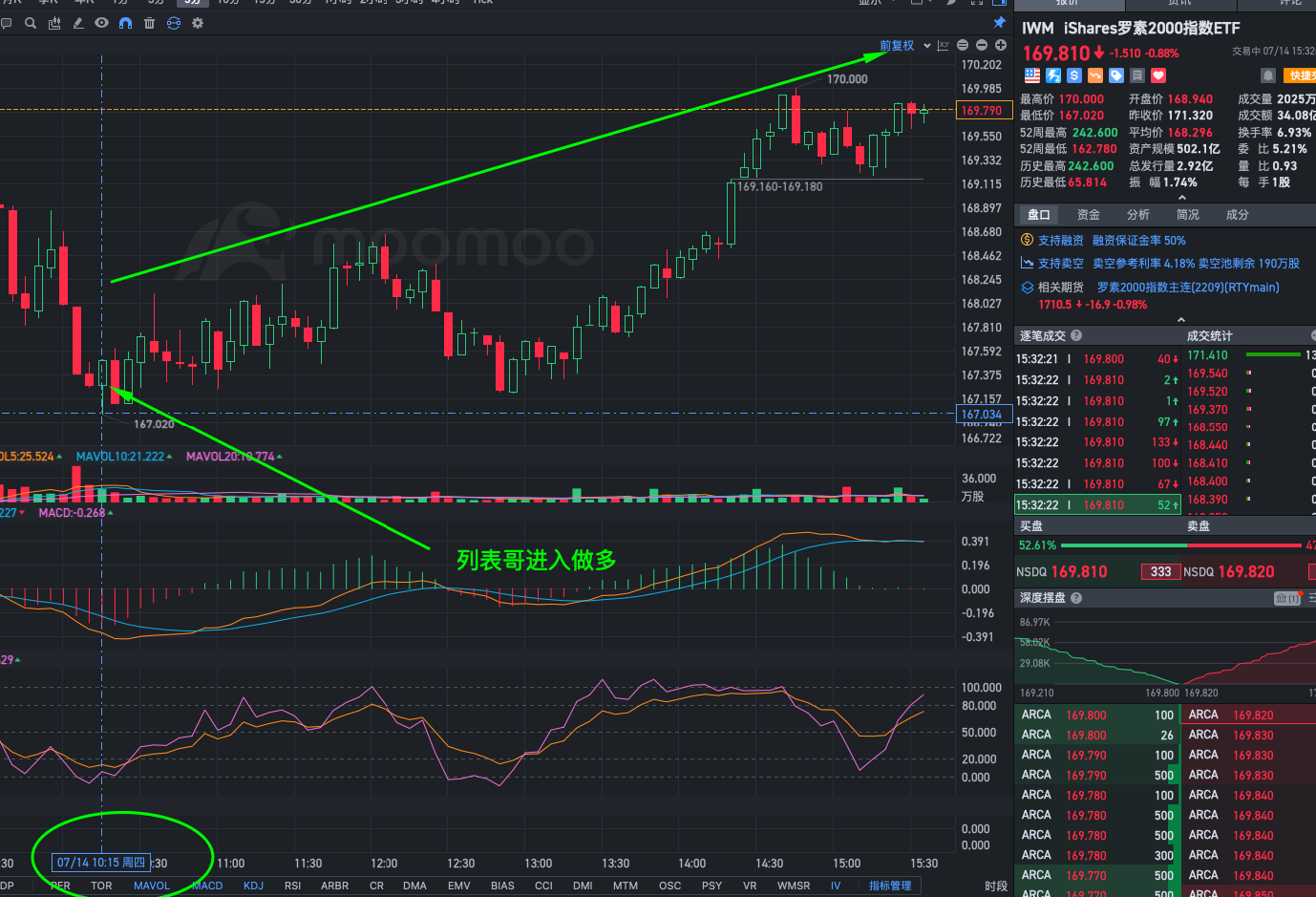Toggle the KDJ indicator
Viewport: 1316px width, 897px height.
click(253, 886)
